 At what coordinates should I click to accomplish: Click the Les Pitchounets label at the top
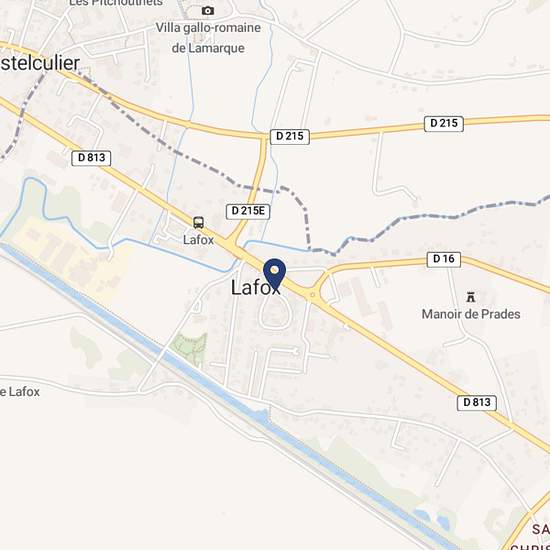pyautogui.click(x=116, y=3)
